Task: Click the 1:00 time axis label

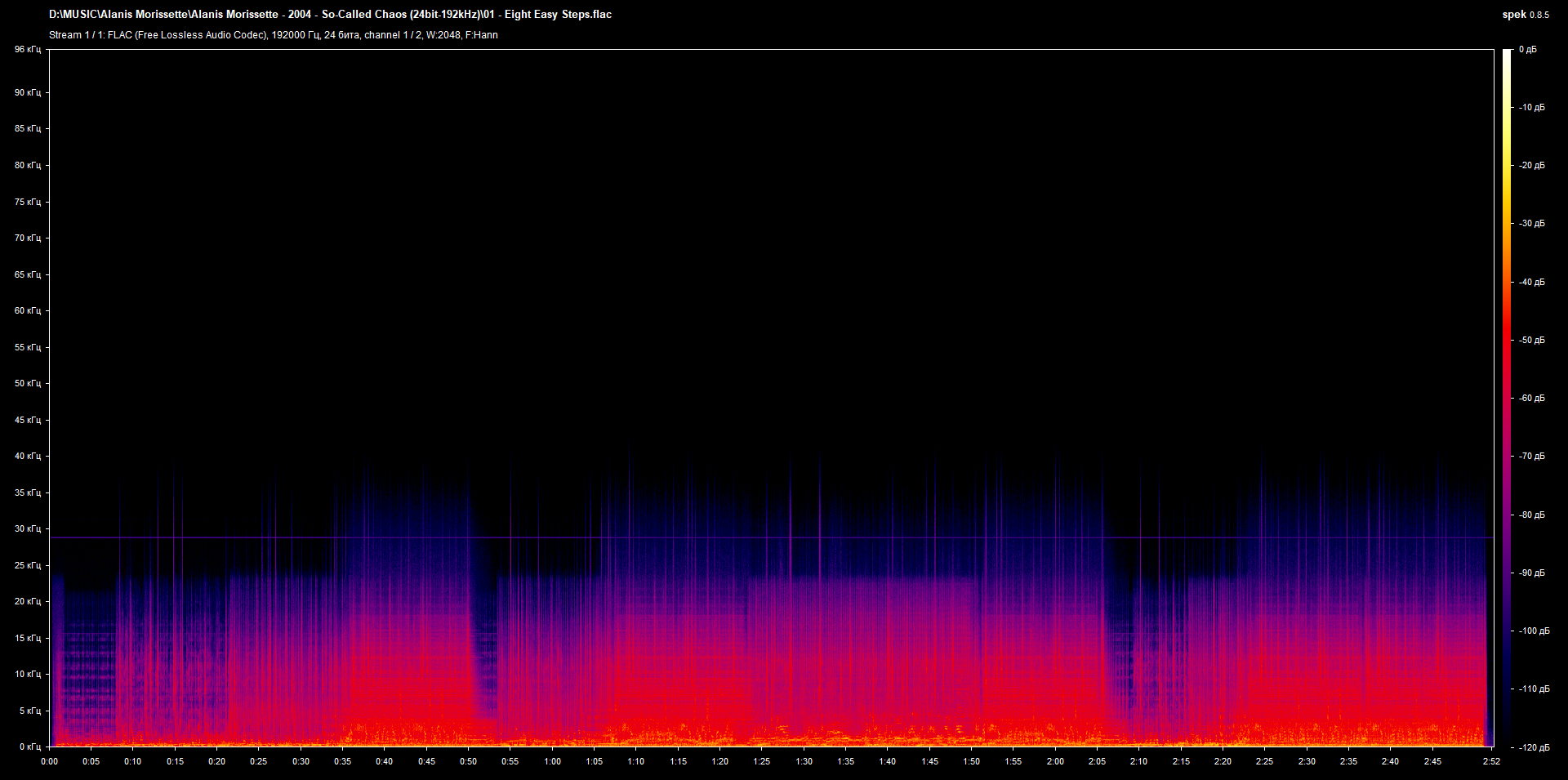Action: (552, 761)
